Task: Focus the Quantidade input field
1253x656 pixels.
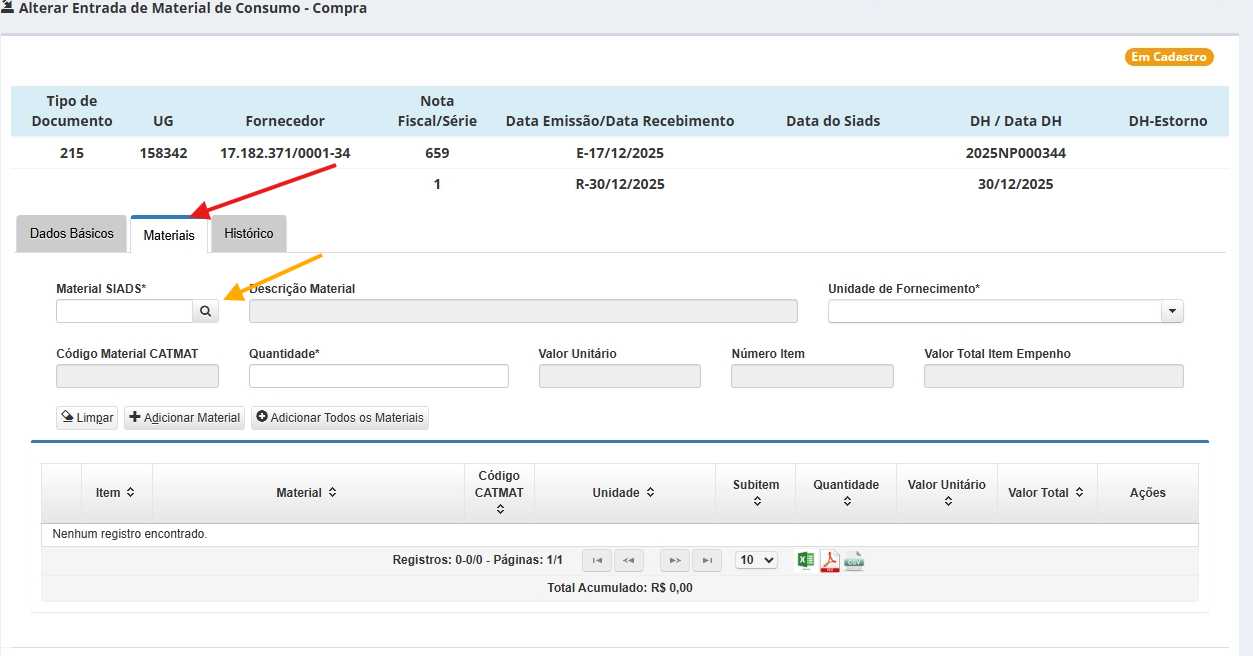Action: [378, 376]
